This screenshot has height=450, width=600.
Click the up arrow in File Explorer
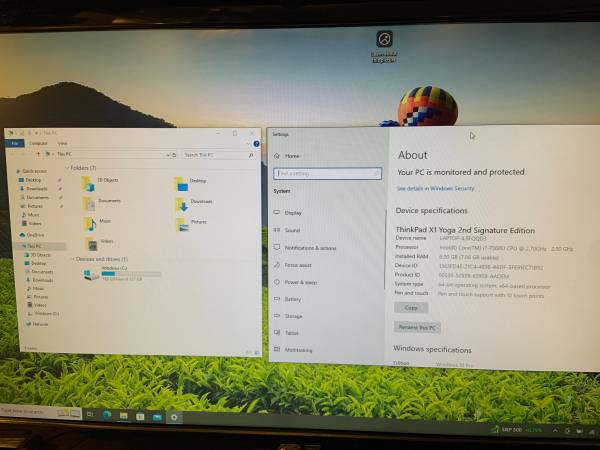point(38,154)
